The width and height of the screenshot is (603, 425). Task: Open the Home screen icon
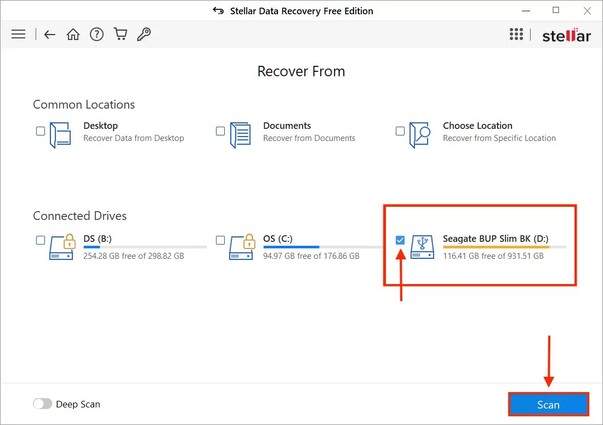pyautogui.click(x=73, y=34)
